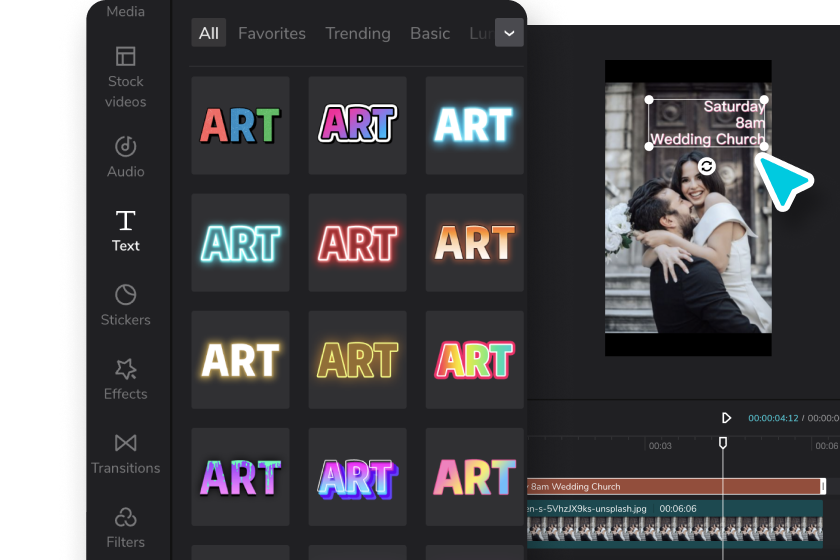The image size is (840, 560).
Task: Switch to the Basic tab
Action: (430, 33)
